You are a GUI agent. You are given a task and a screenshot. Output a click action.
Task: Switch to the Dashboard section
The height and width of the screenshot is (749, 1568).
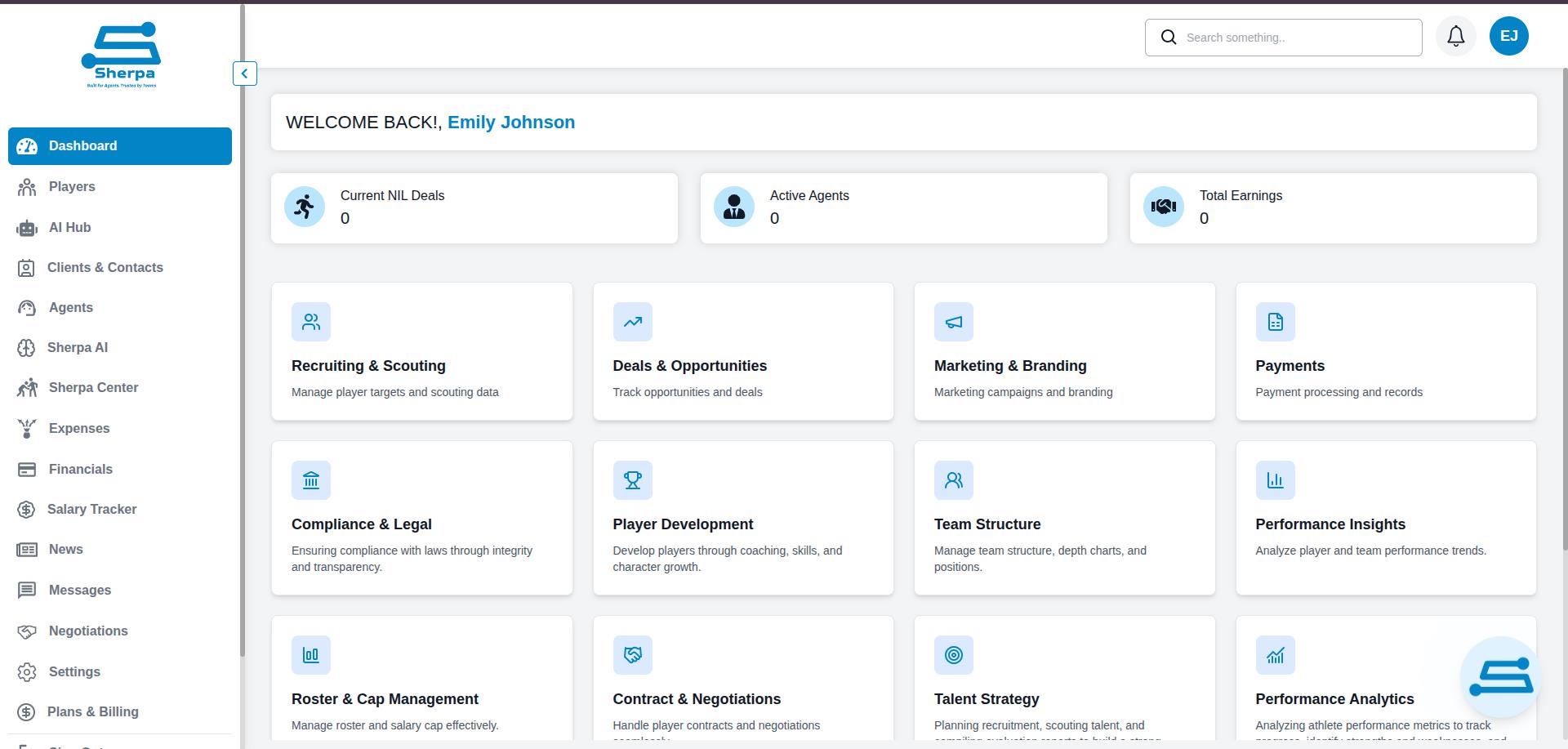coord(82,145)
